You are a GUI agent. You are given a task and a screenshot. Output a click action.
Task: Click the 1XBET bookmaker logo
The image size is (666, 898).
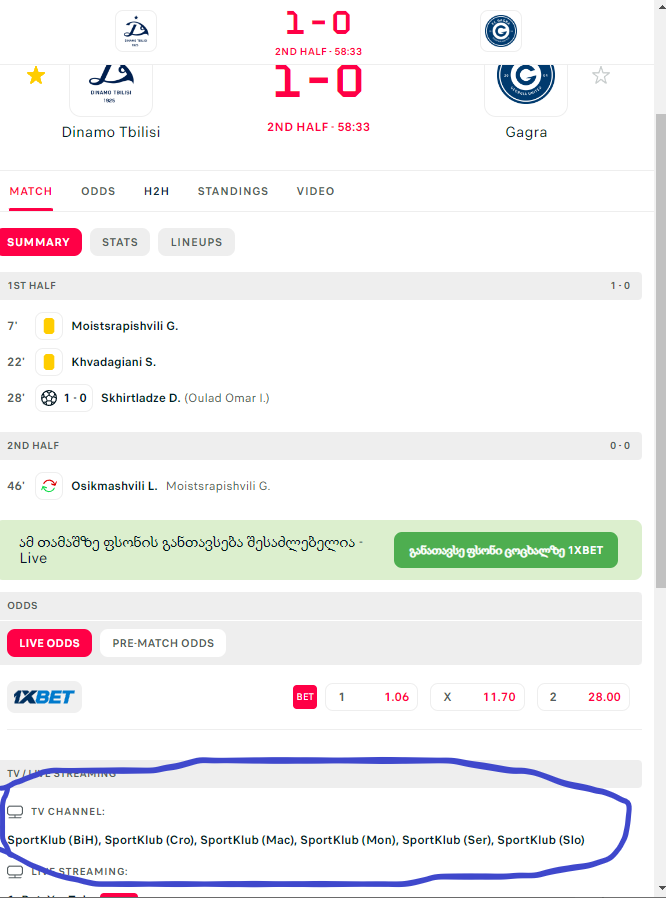44,697
